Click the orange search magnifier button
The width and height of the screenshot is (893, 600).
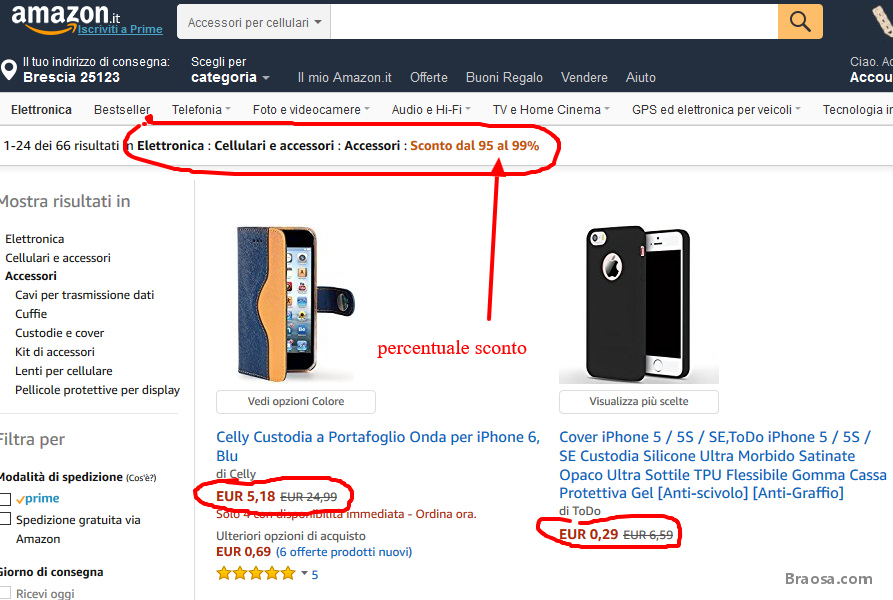pos(800,21)
